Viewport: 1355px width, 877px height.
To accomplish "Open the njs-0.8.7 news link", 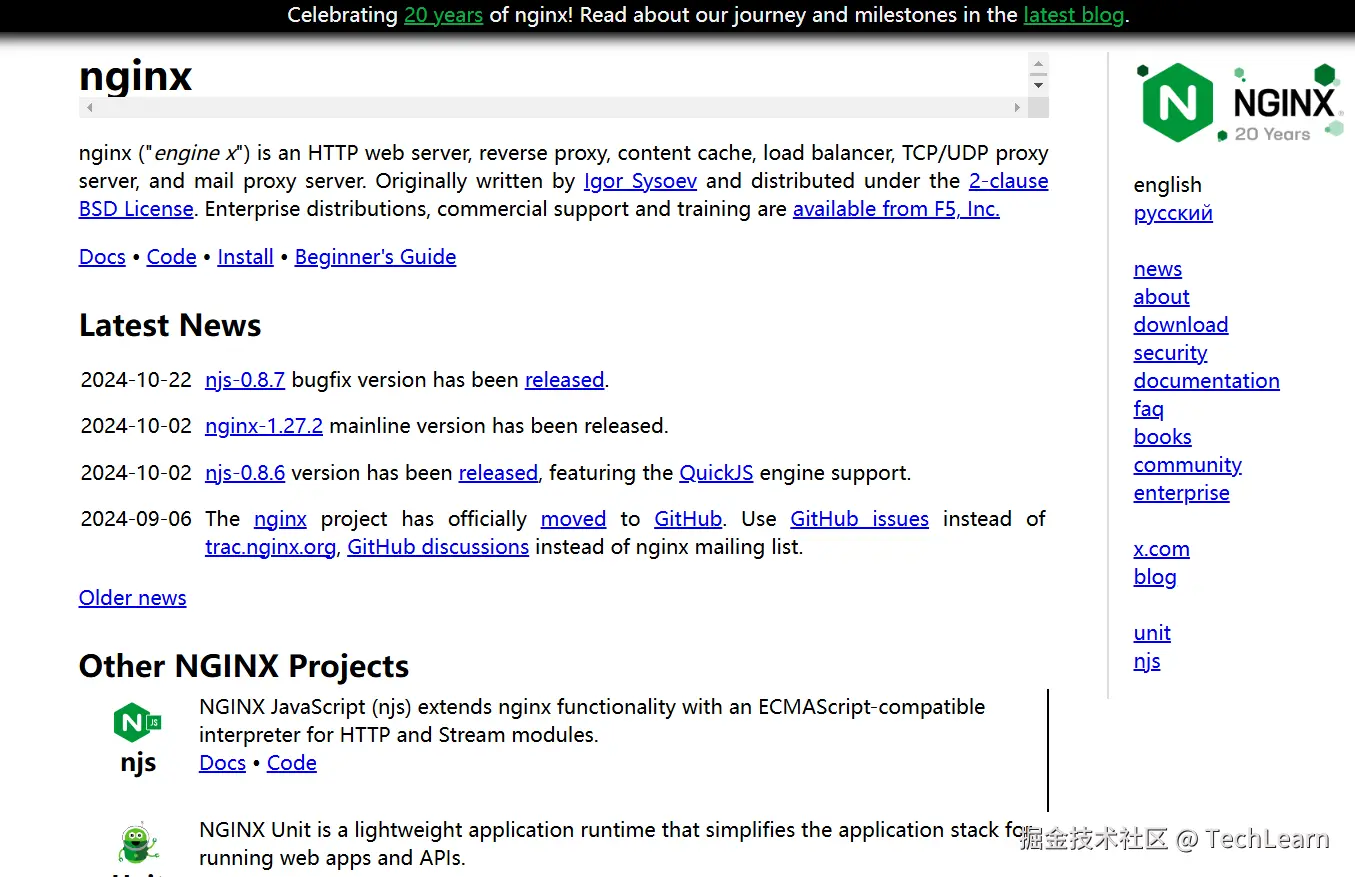I will (x=245, y=380).
